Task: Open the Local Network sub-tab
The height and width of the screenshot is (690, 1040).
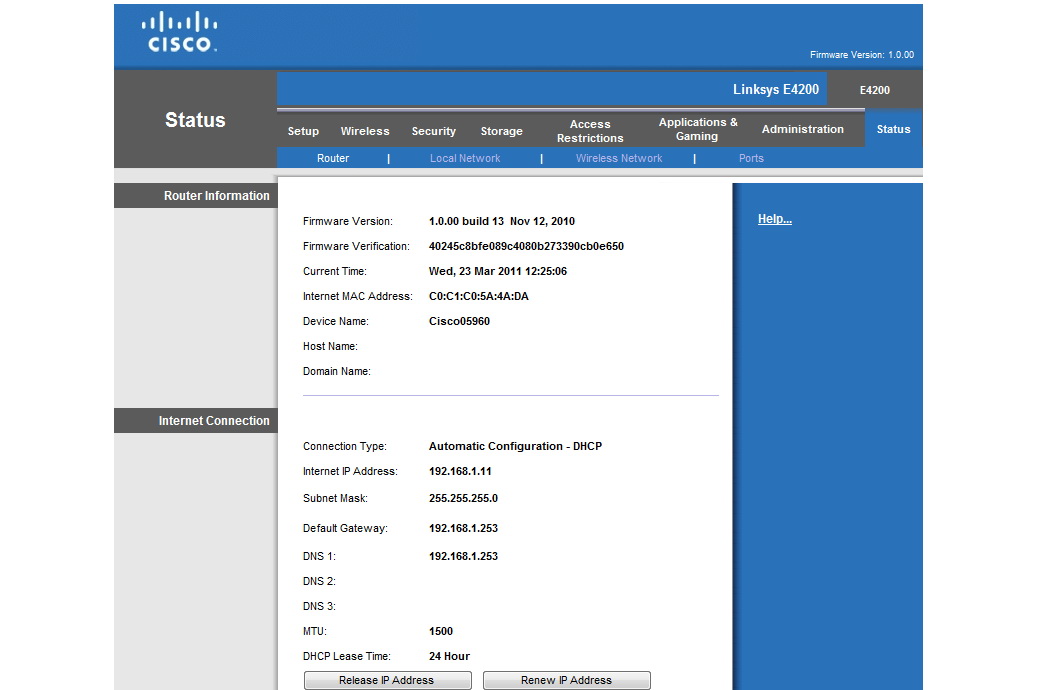Action: (x=465, y=158)
